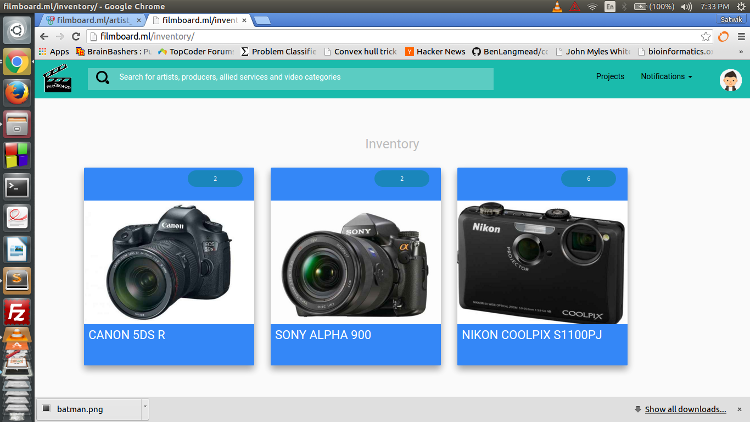Open the BrainBashers bookmark
The width and height of the screenshot is (750, 422).
(114, 51)
